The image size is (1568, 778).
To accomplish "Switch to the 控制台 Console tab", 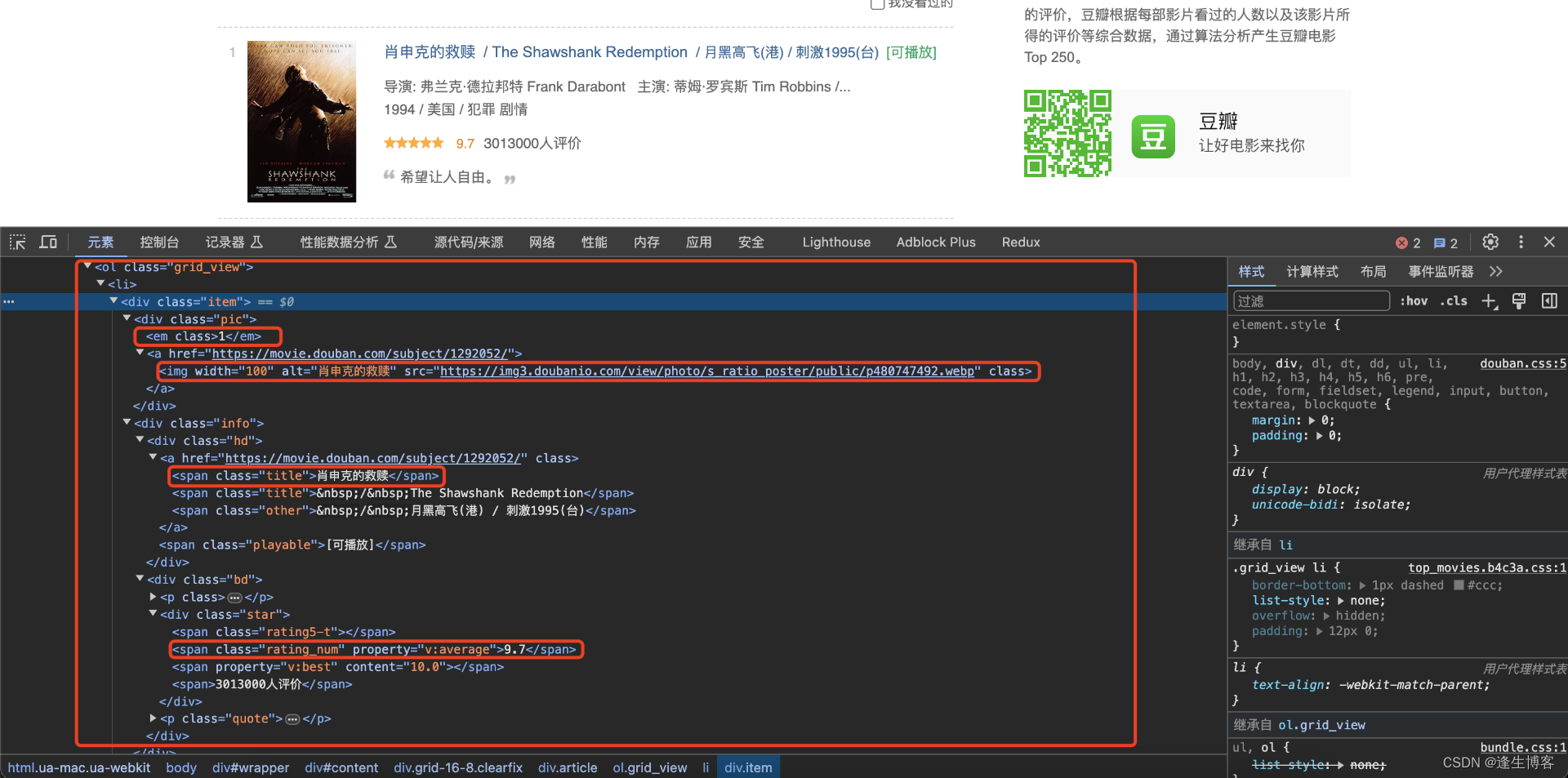I will [x=159, y=242].
